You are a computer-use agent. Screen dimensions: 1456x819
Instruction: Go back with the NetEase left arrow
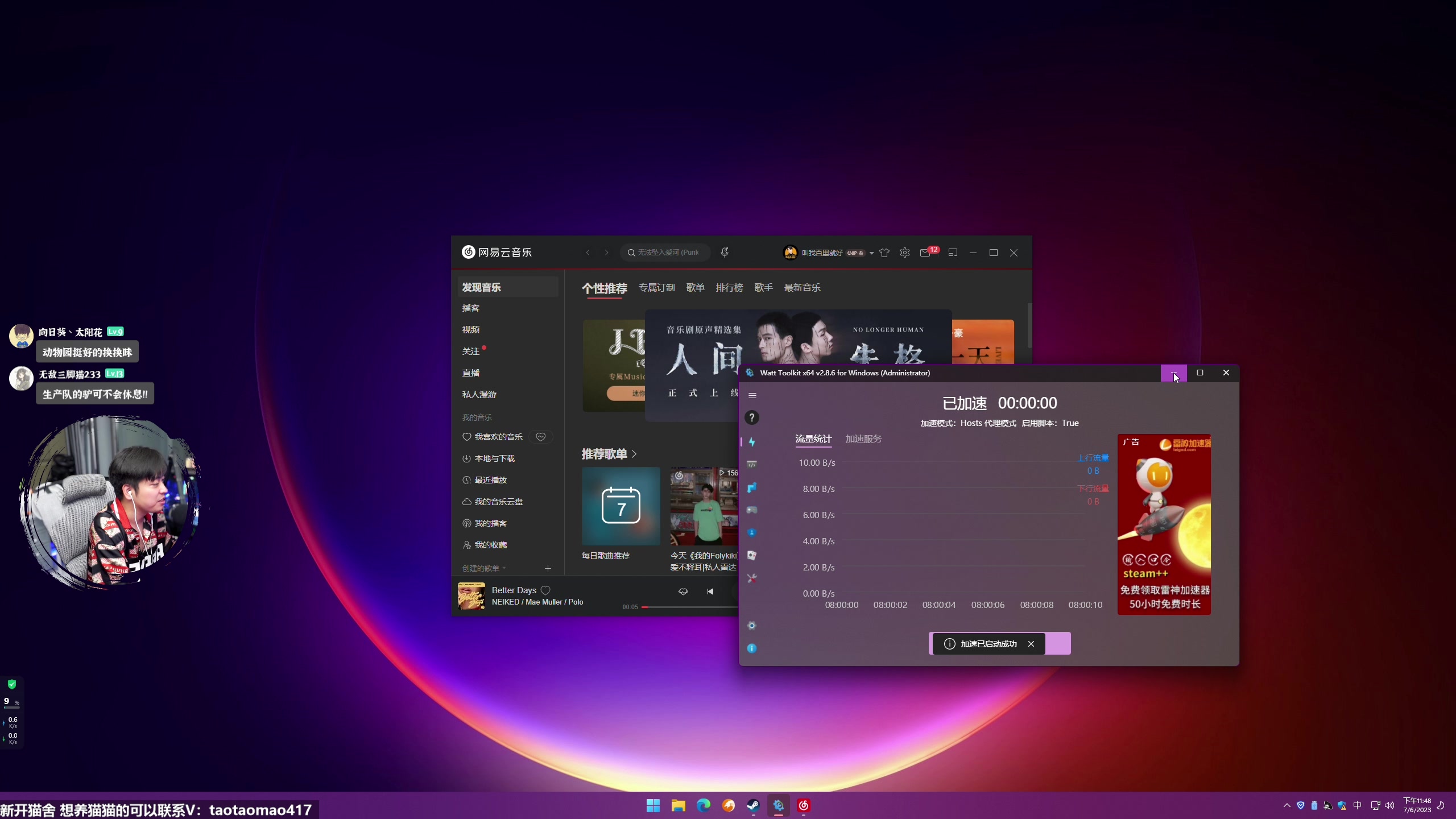point(588,253)
